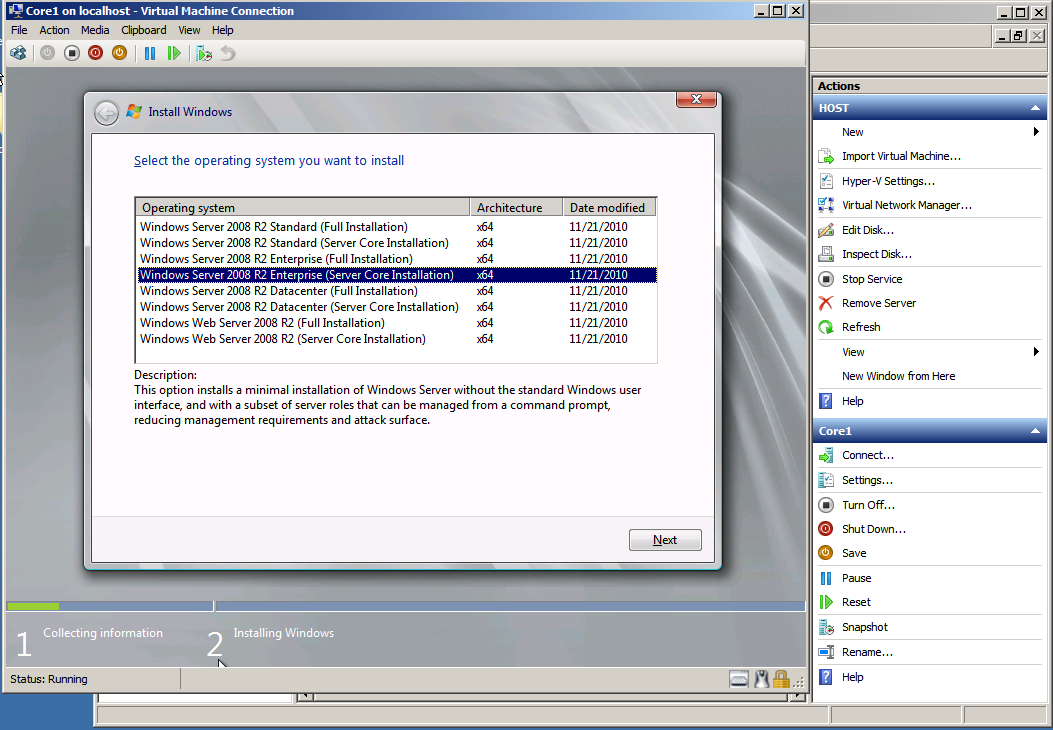Image resolution: width=1053 pixels, height=730 pixels.
Task: Open the Media menu
Action: [95, 30]
